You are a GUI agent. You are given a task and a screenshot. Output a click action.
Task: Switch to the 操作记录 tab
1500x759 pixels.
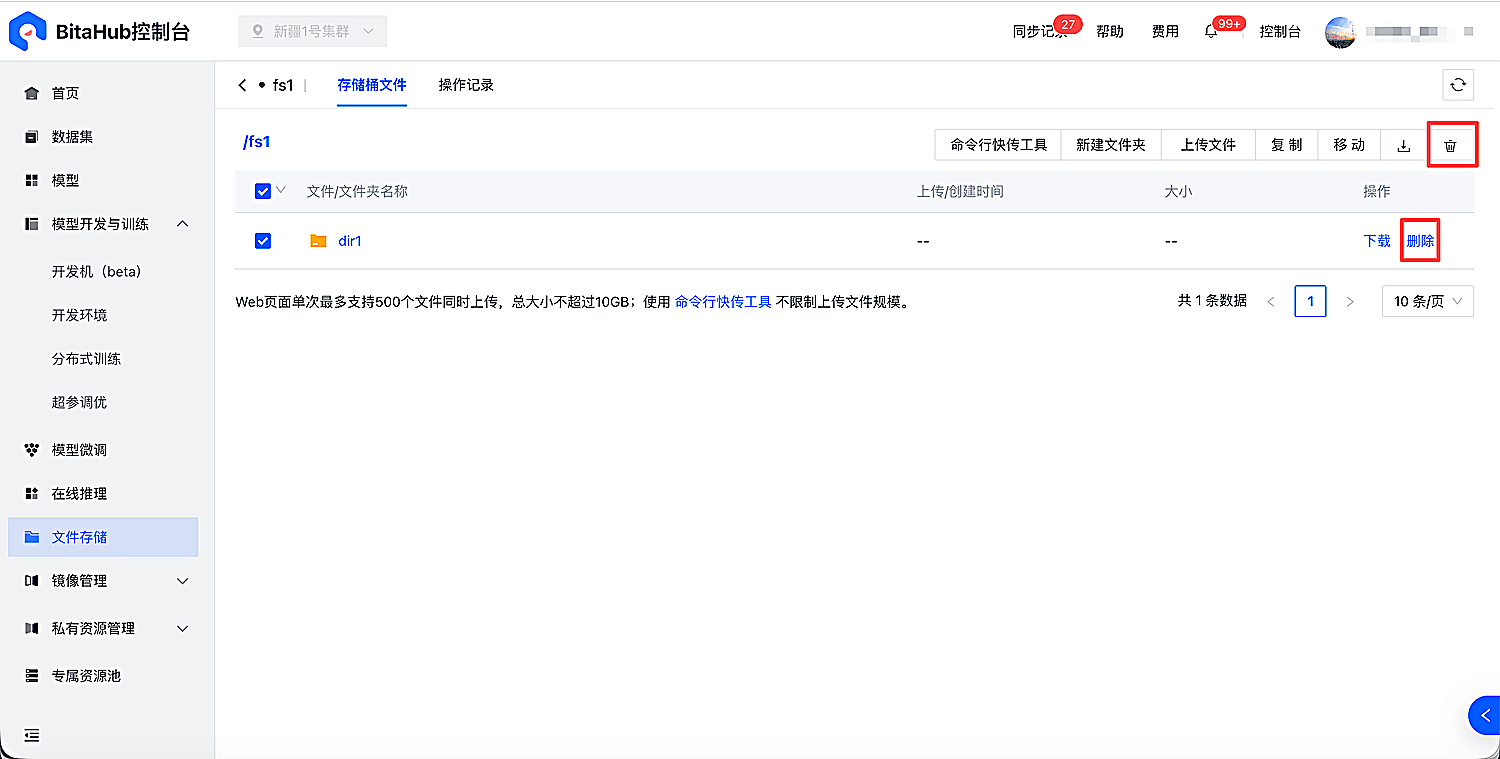[466, 85]
